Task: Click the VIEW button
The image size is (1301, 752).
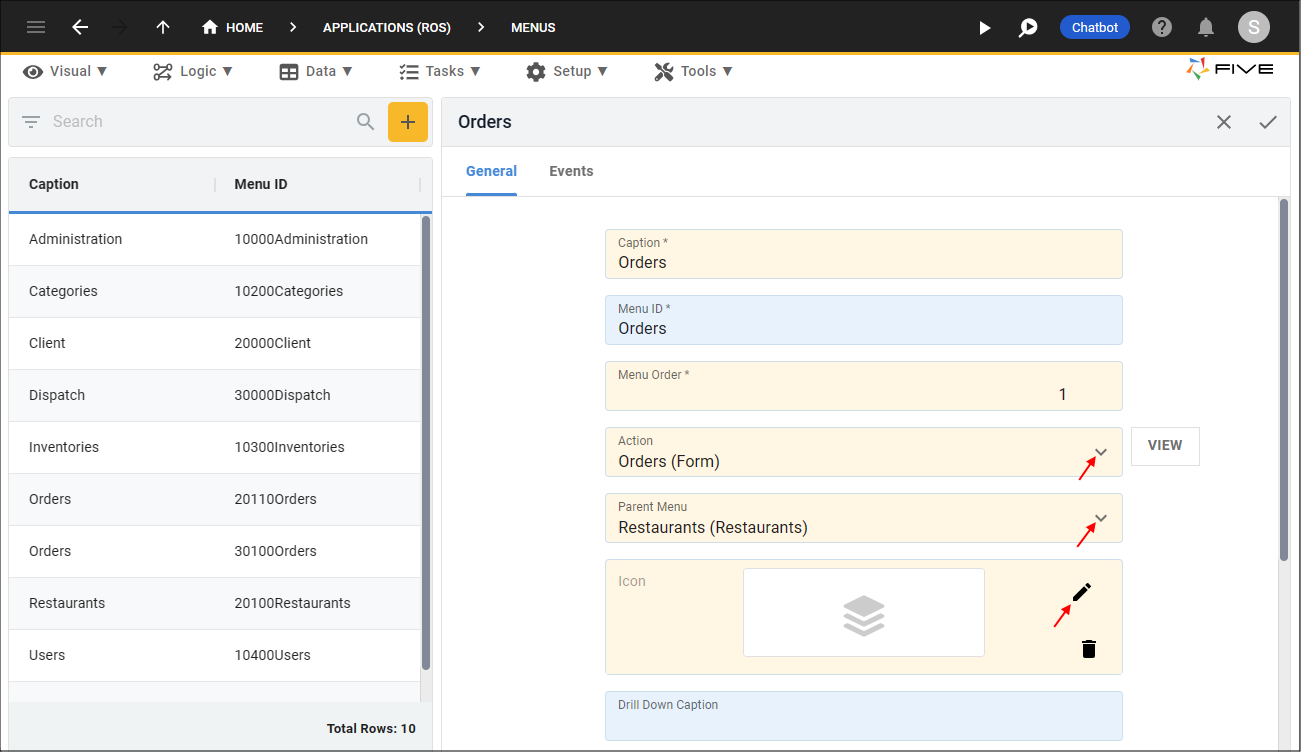Action: point(1165,446)
